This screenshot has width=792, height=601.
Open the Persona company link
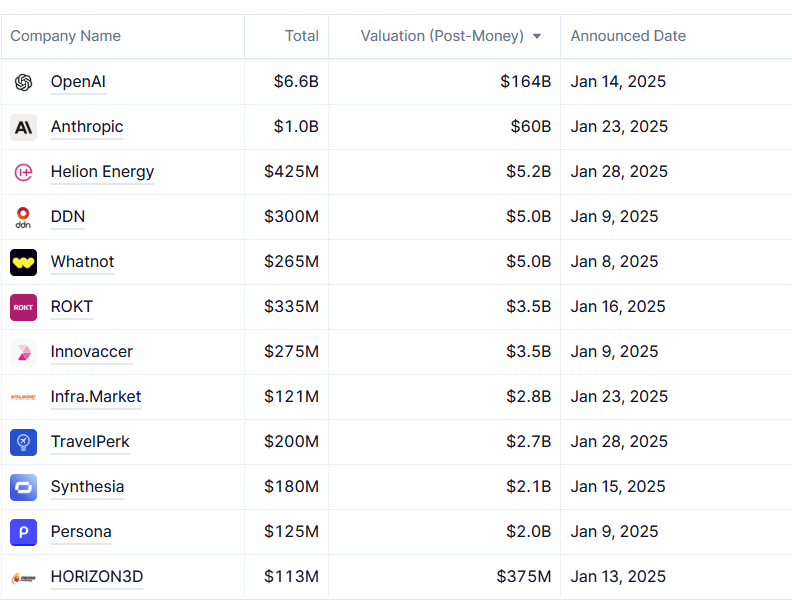(81, 531)
